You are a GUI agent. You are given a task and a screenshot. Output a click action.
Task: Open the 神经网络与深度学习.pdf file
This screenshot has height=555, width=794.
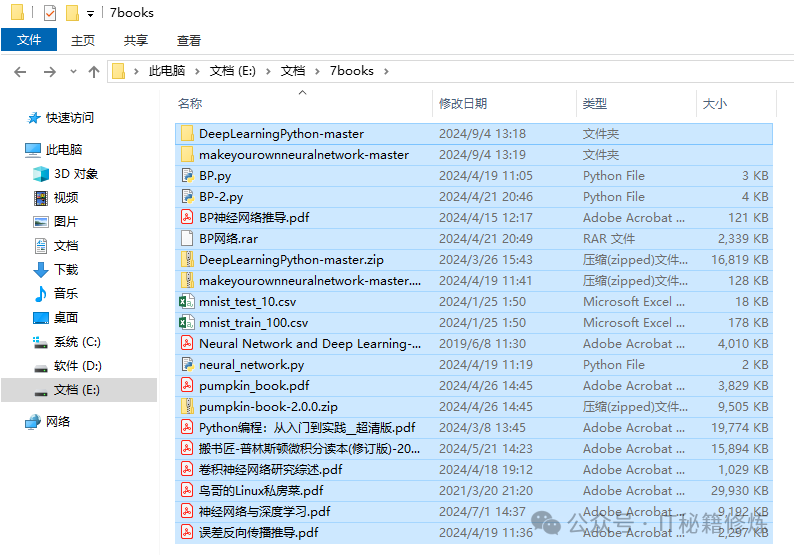coord(264,512)
